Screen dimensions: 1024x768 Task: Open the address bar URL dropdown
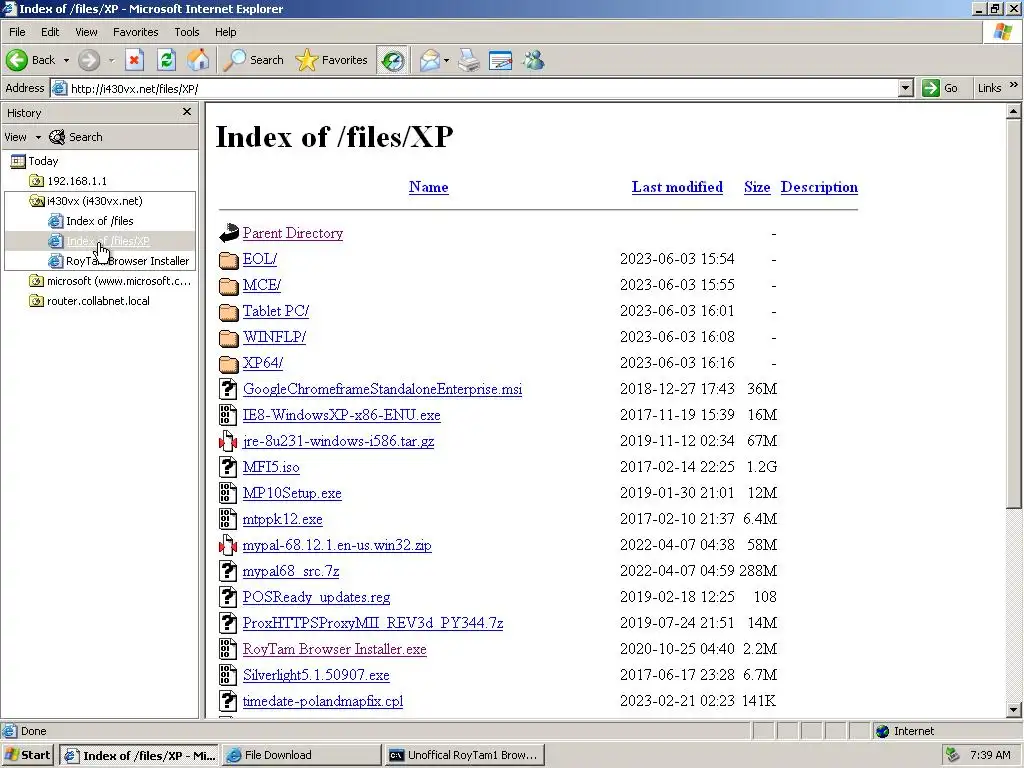[905, 88]
